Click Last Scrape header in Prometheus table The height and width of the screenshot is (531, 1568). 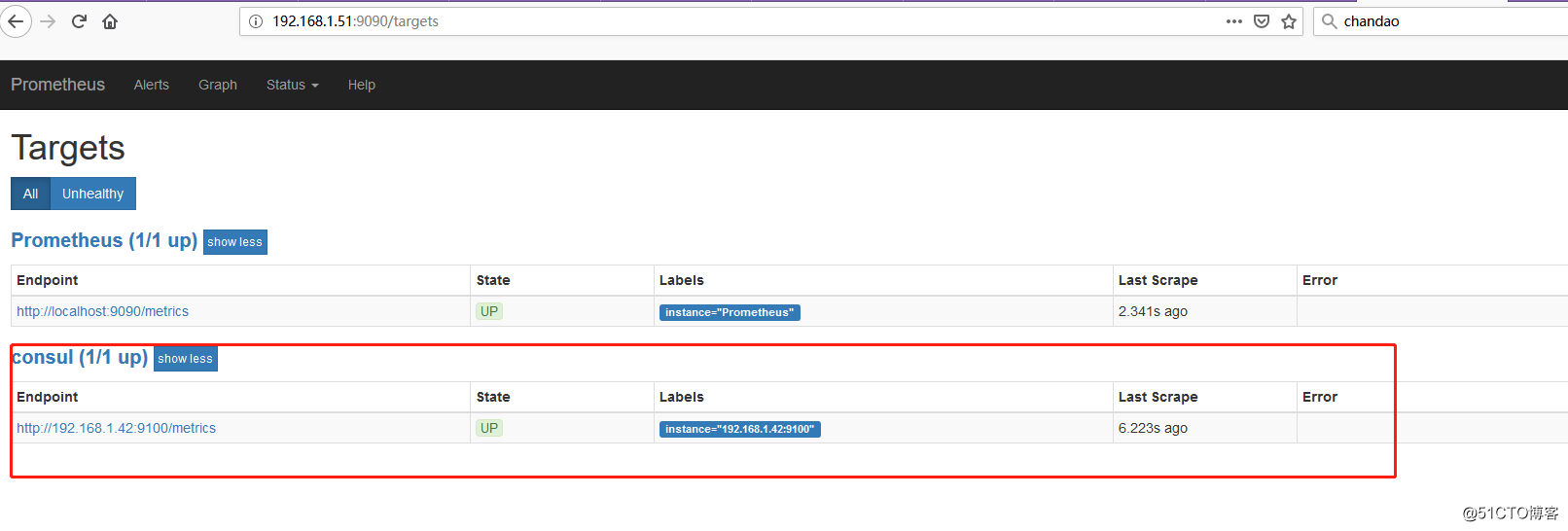pyautogui.click(x=1158, y=280)
